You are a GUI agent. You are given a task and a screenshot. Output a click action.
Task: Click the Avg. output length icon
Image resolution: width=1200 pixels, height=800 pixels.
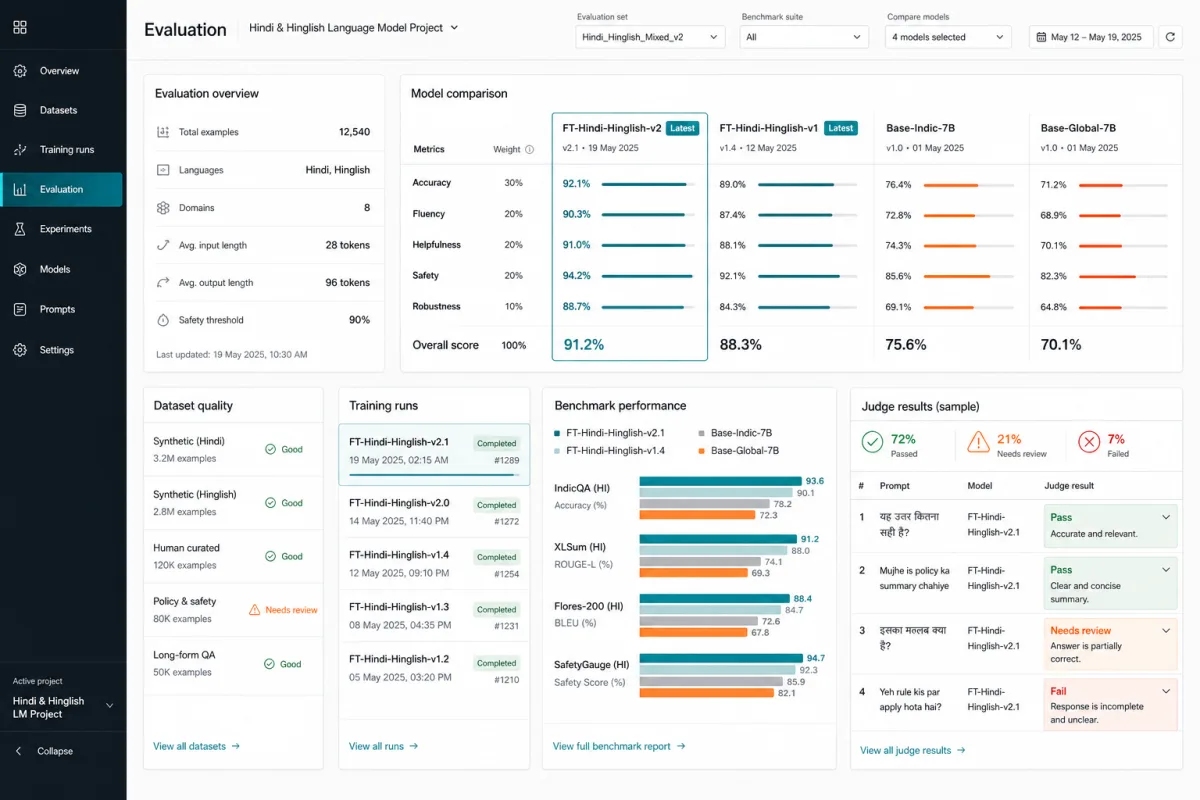pos(163,283)
